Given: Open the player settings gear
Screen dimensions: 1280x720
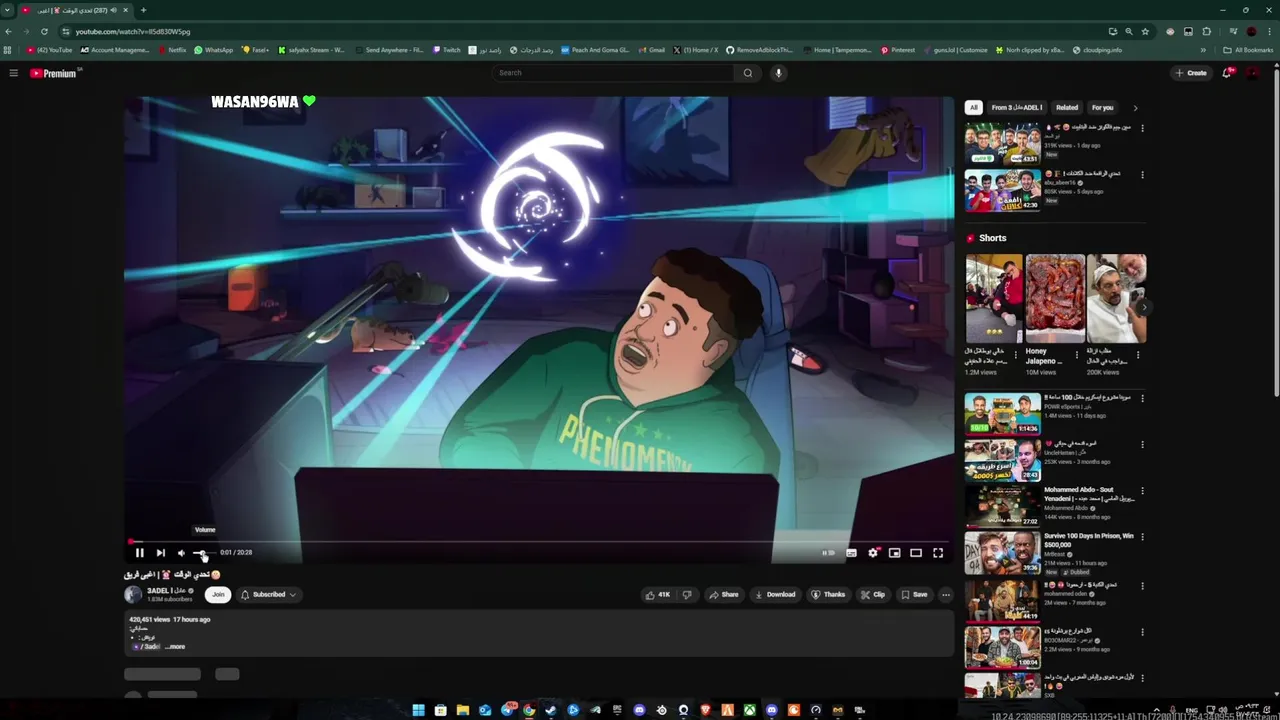Looking at the screenshot, I should tap(873, 552).
